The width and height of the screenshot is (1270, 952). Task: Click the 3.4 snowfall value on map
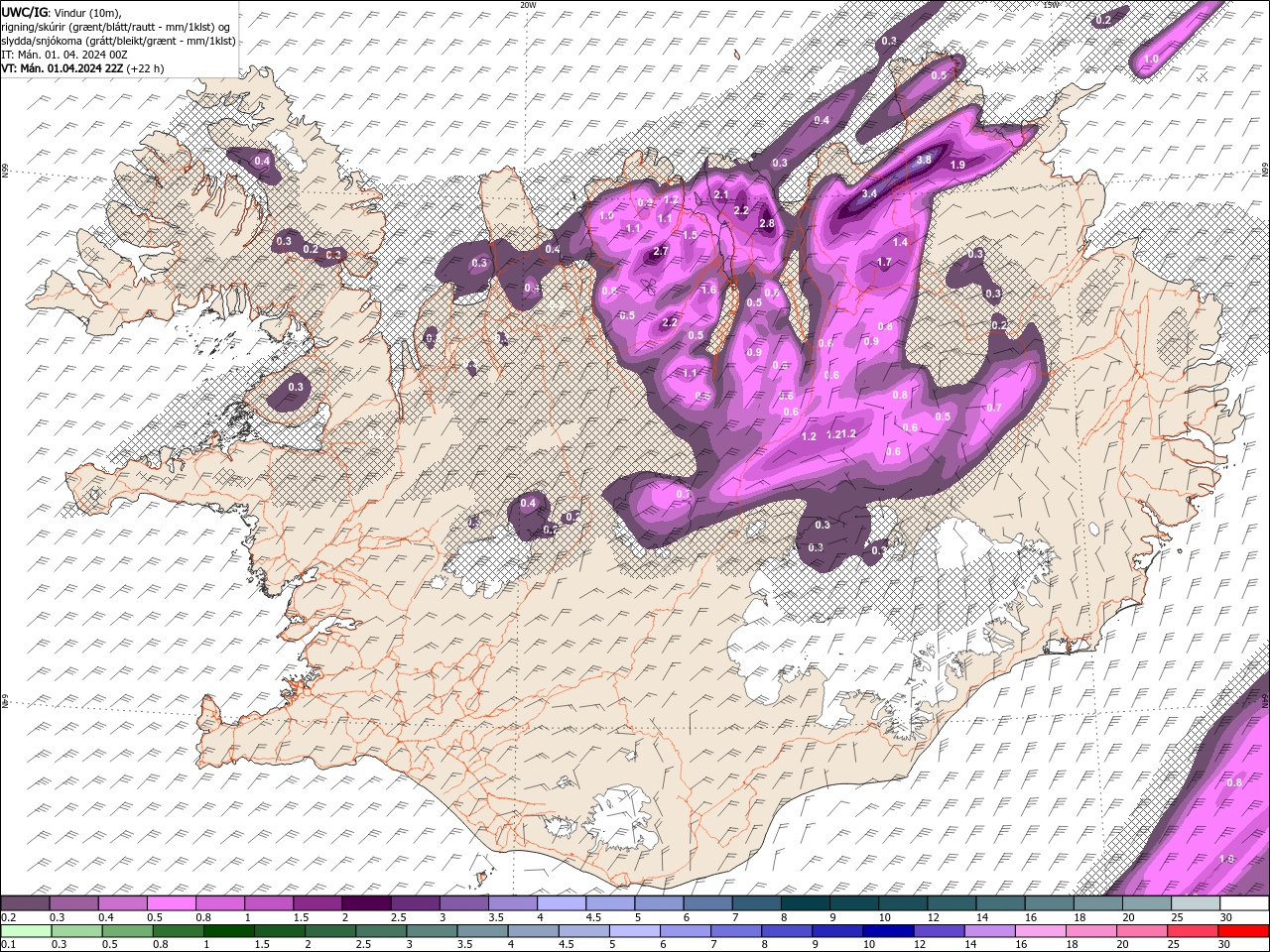(x=870, y=193)
